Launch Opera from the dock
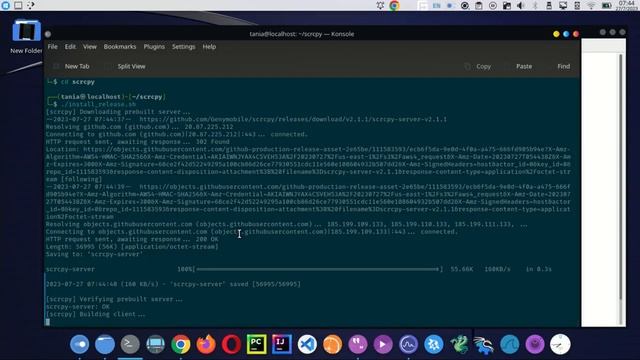 point(231,344)
